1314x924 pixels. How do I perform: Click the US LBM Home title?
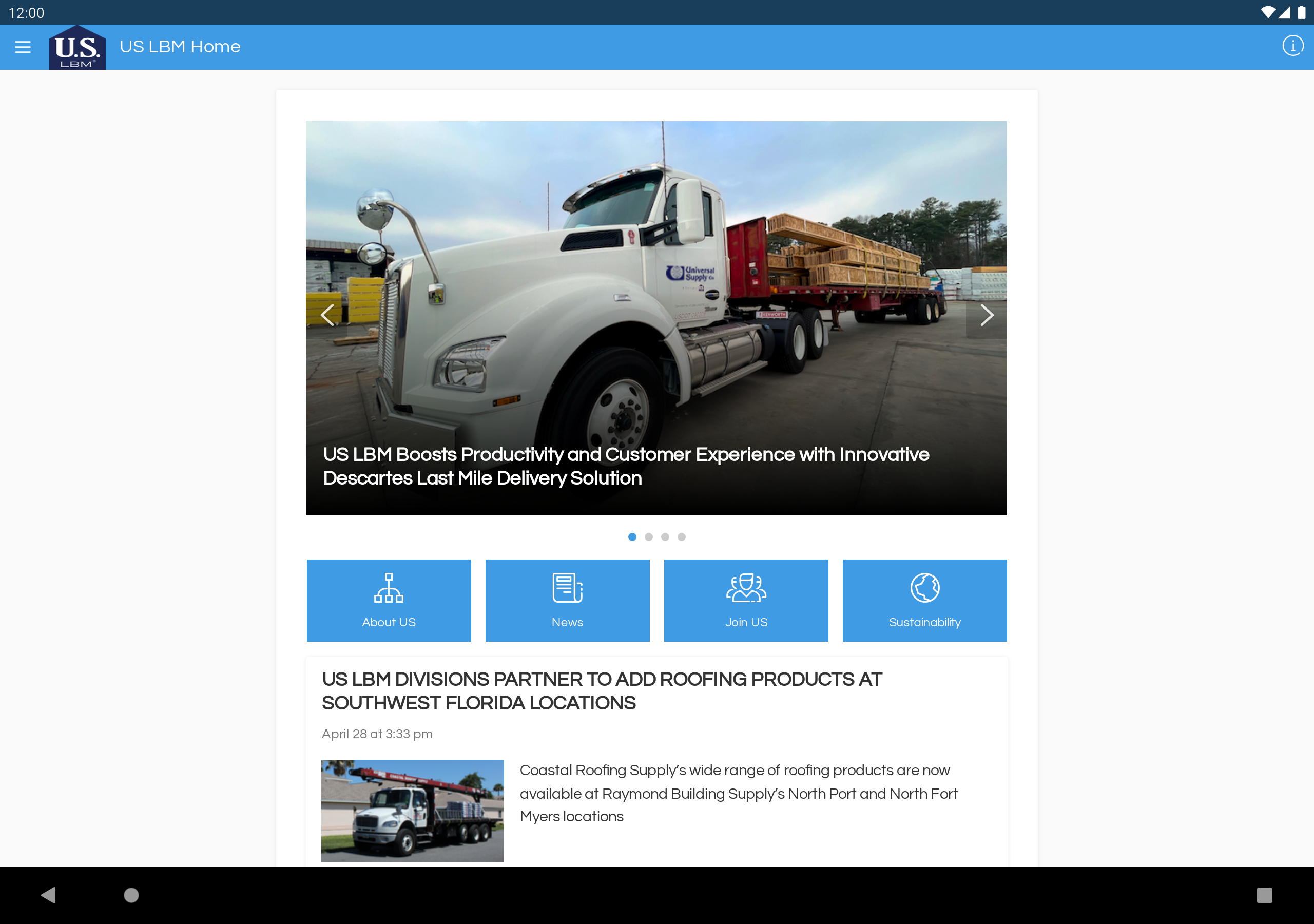point(180,46)
